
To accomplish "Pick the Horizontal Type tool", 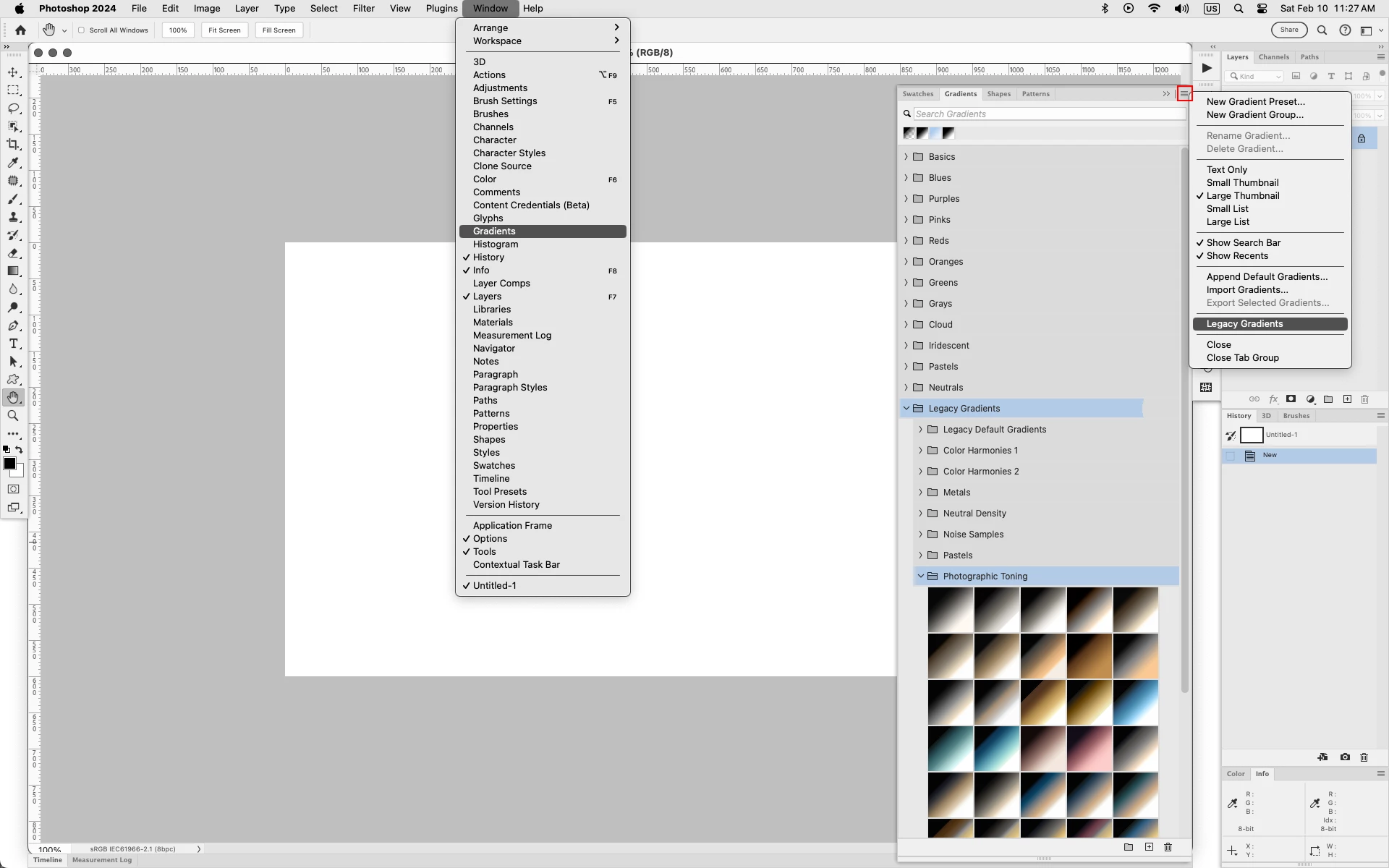I will pyautogui.click(x=13, y=344).
